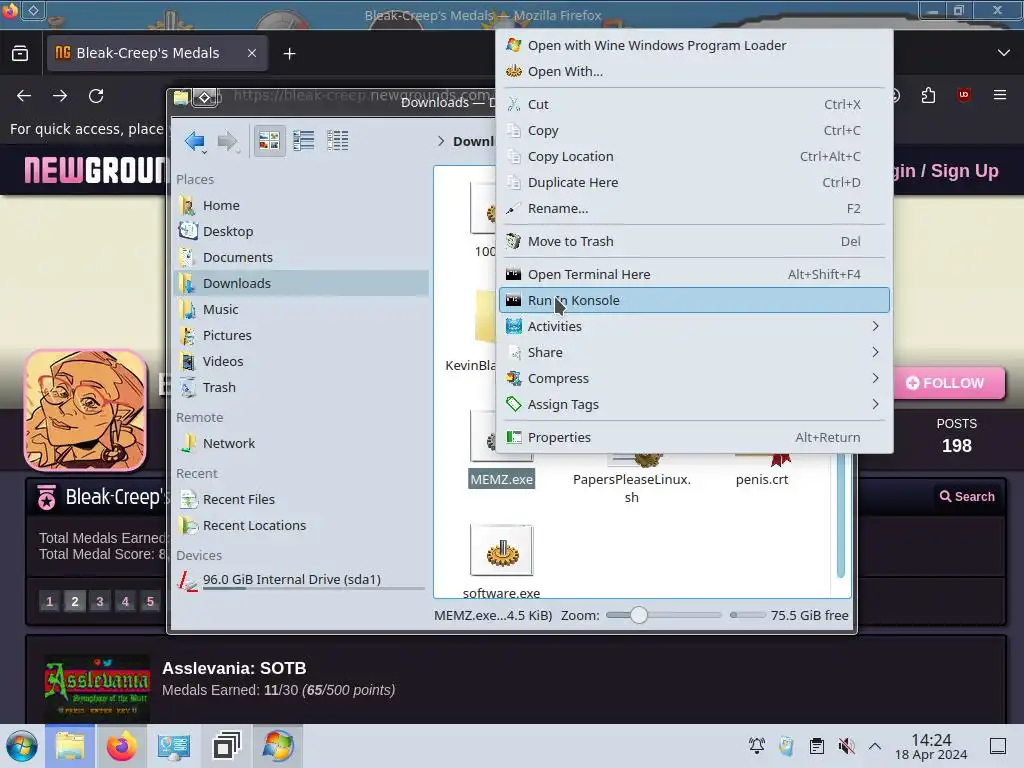Switch Dolphin to Details view mode

click(x=338, y=140)
